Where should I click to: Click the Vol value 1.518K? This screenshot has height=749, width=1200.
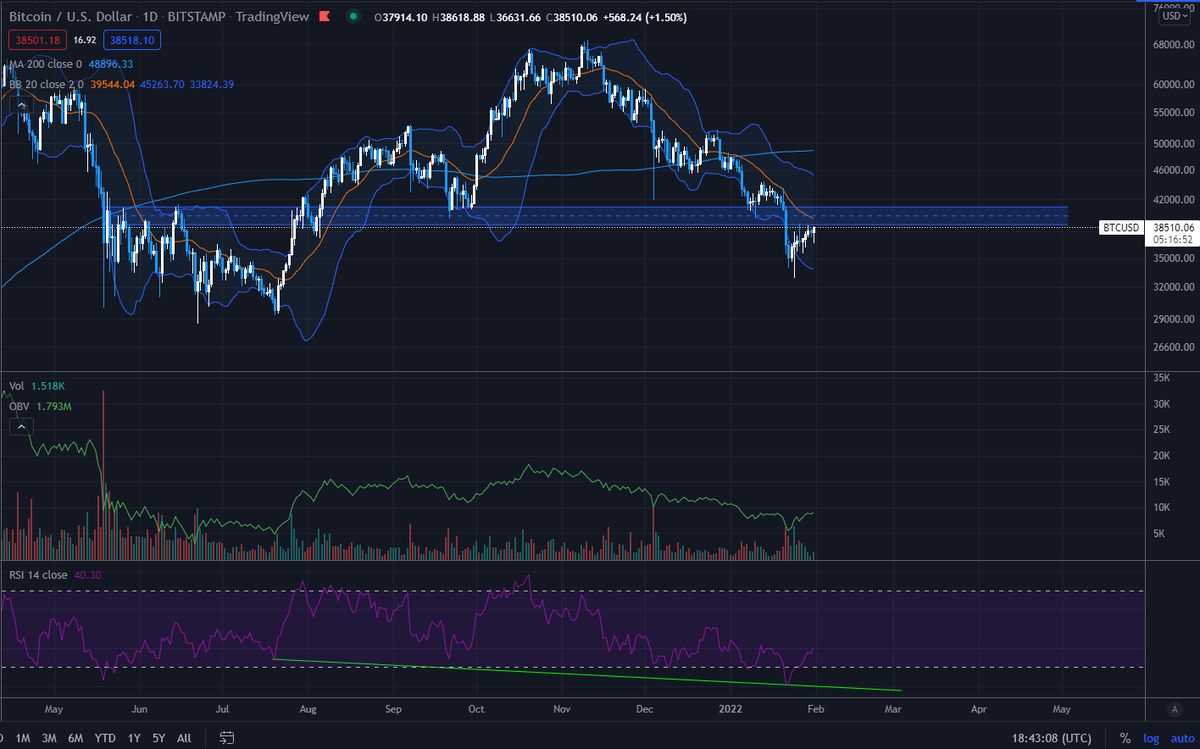pyautogui.click(x=46, y=385)
